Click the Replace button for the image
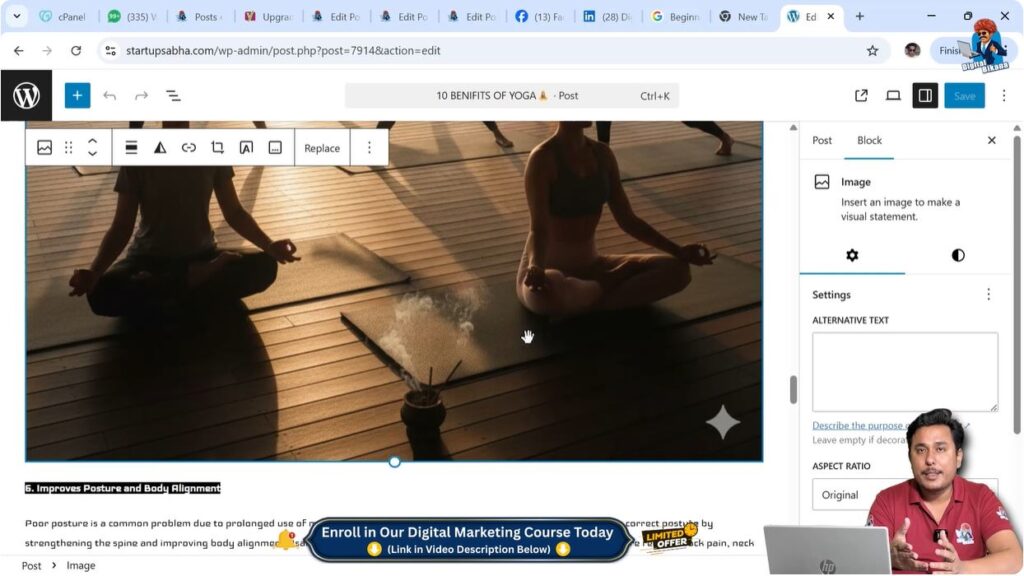This screenshot has width=1024, height=576. coord(322,147)
